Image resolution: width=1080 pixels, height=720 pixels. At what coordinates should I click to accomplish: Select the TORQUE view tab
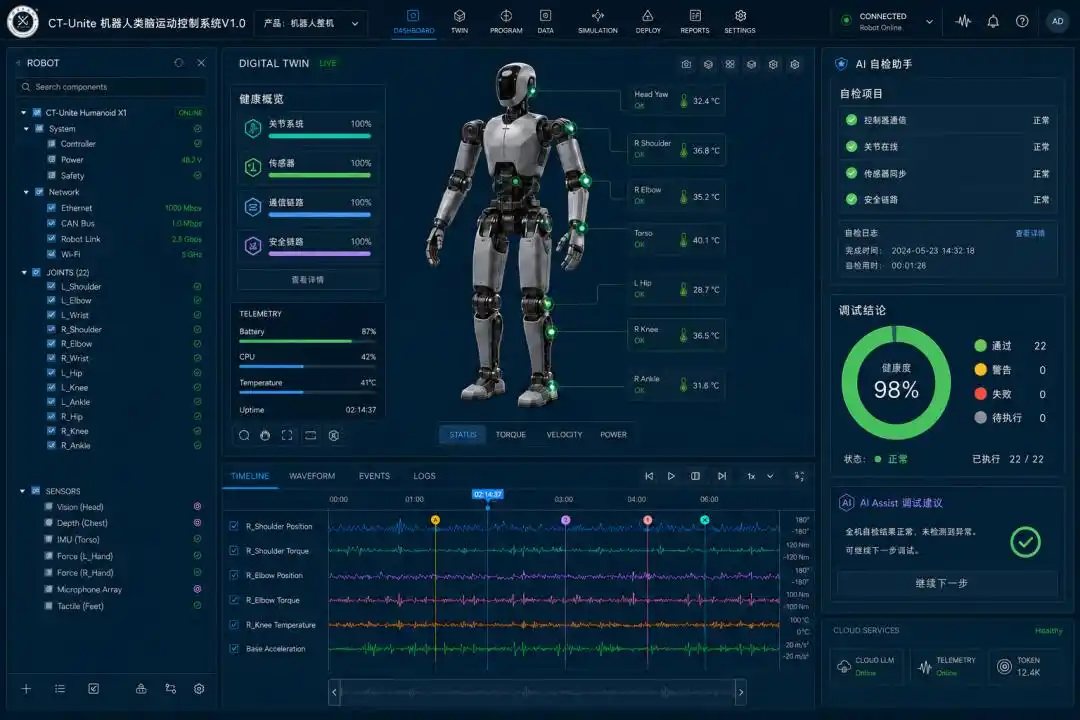click(x=510, y=435)
